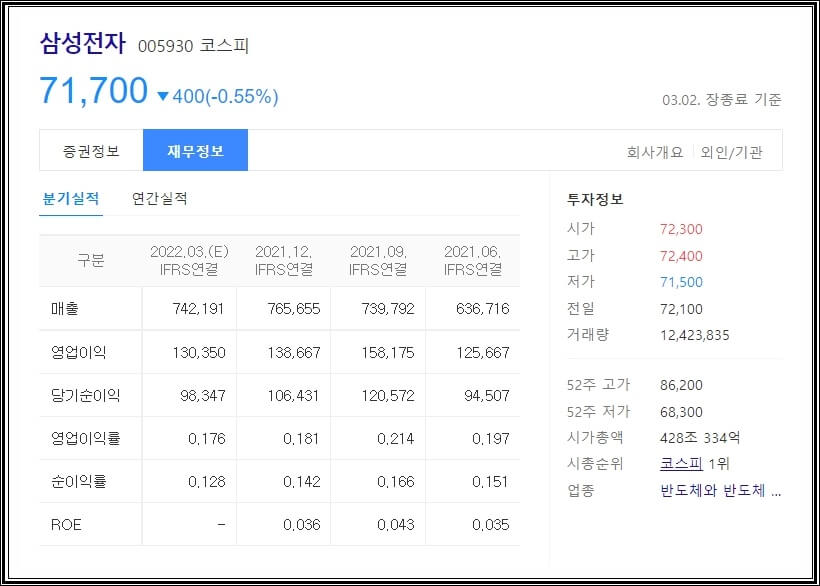Screen dimensions: 820x586
Task: Click the 매출 row label
Action: click(64, 308)
